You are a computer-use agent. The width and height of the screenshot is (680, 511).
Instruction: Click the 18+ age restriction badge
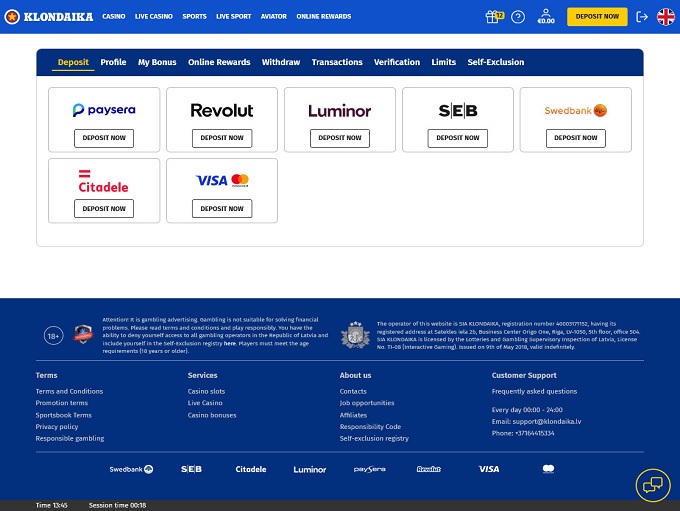pyautogui.click(x=54, y=336)
